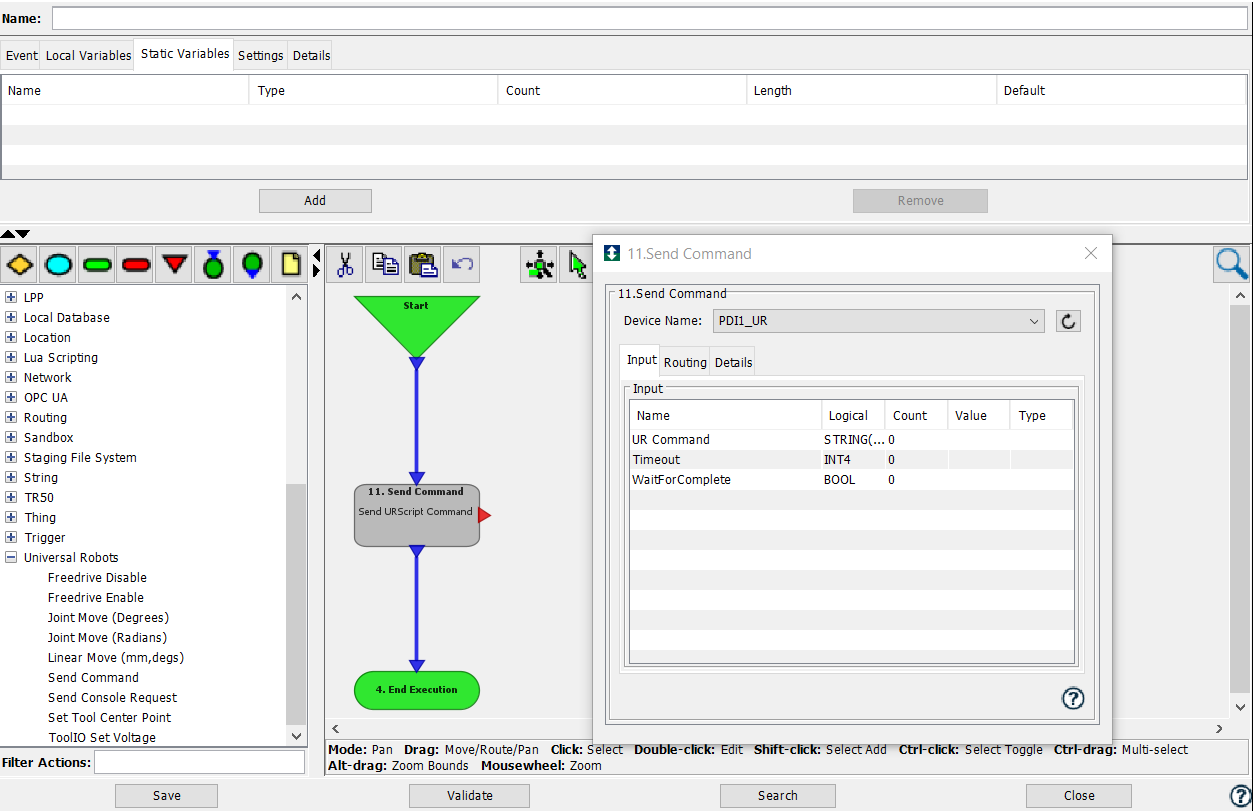Select the diamond decision node shape
The width and height of the screenshot is (1253, 811).
point(20,264)
